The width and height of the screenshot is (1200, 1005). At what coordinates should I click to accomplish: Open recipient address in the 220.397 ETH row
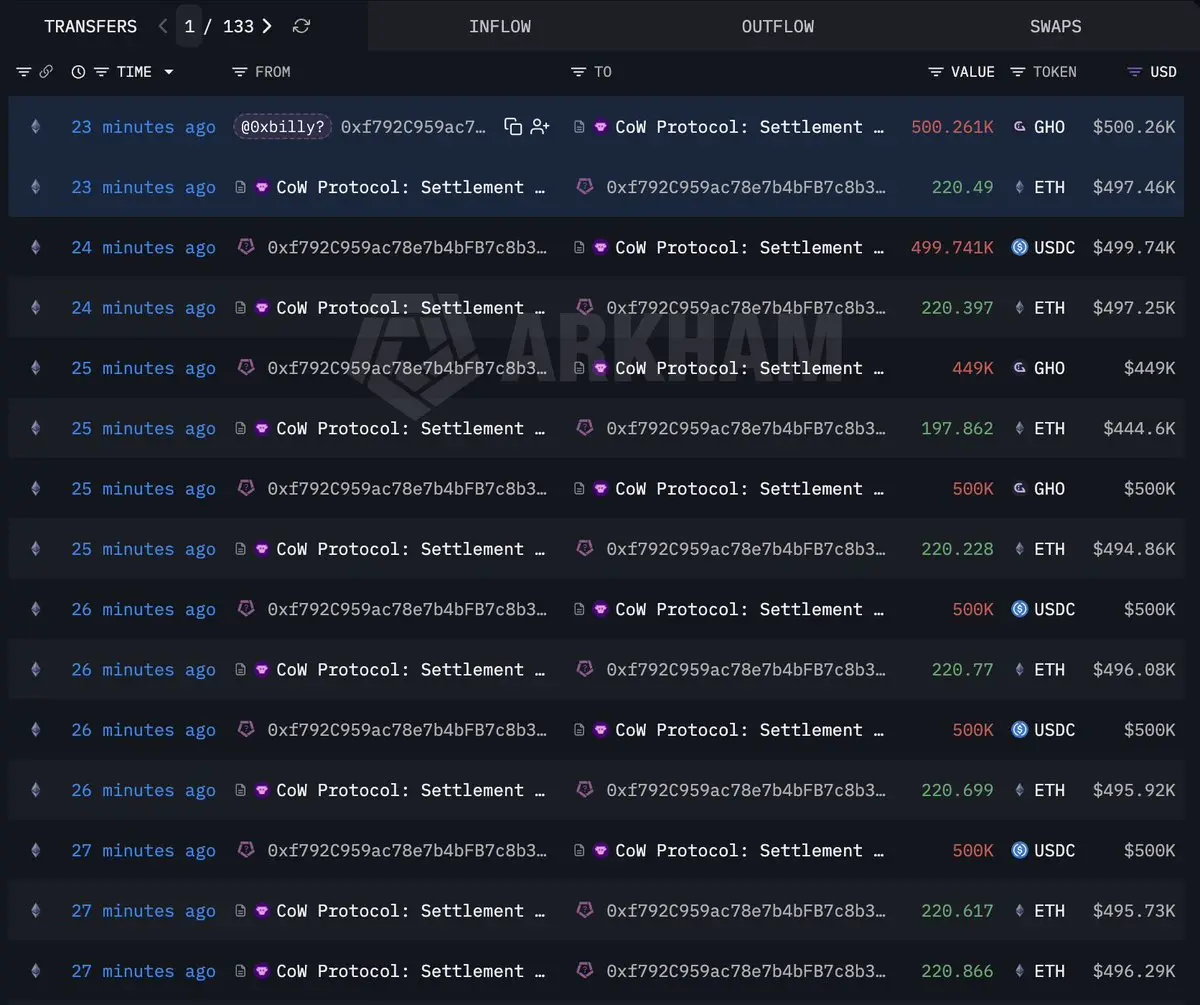[x=746, y=308]
